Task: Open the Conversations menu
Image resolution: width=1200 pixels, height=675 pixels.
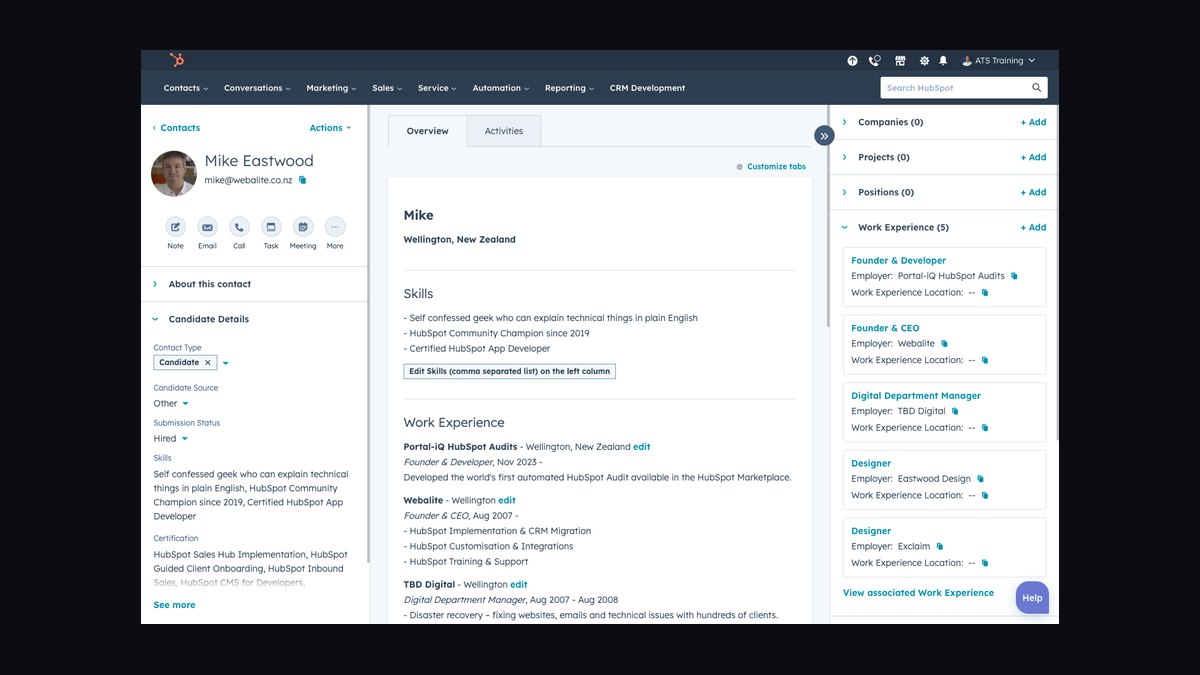Action: [x=257, y=88]
